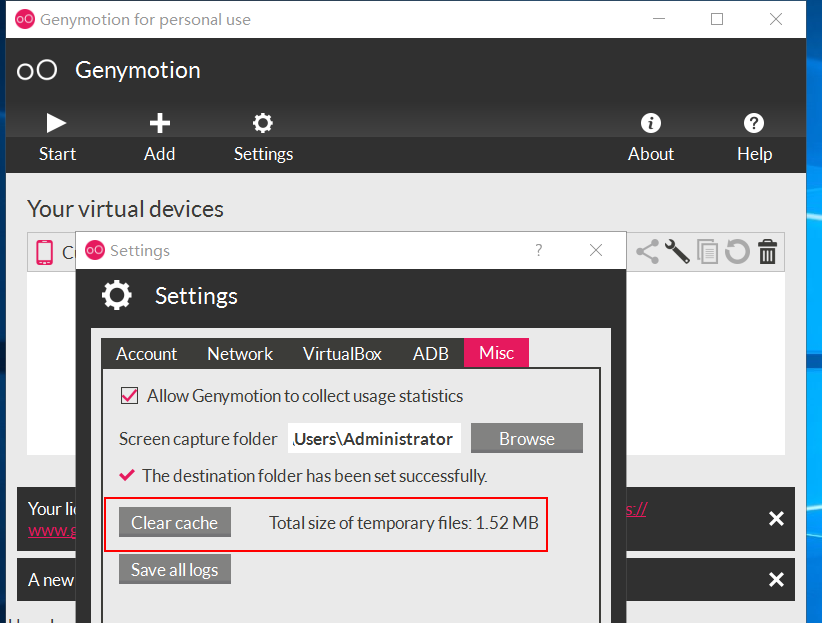The width and height of the screenshot is (822, 623).
Task: Click 'Total size of temporary files: 1.52 MB'
Action: (x=404, y=523)
